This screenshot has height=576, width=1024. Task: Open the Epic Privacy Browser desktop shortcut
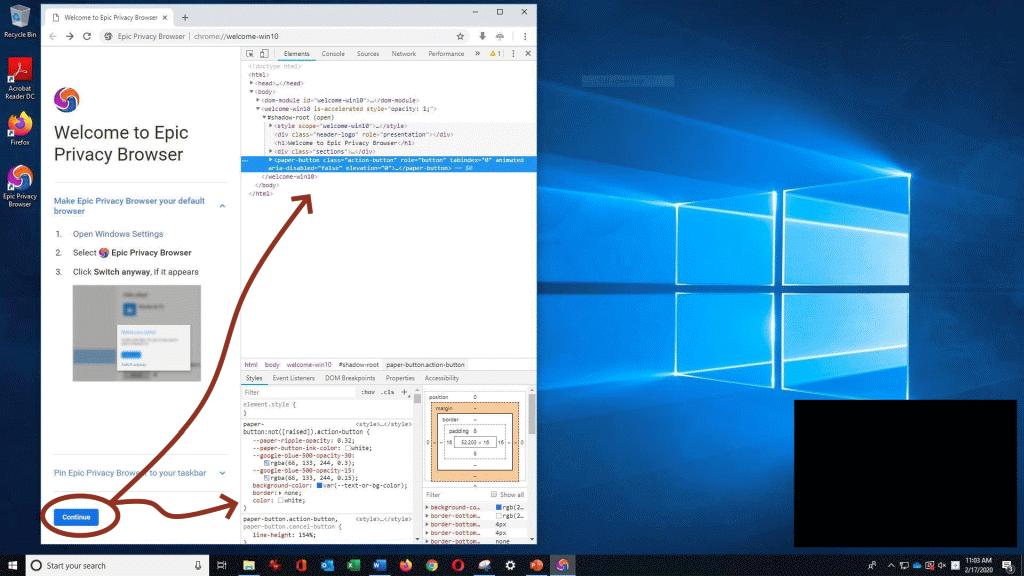[x=20, y=186]
